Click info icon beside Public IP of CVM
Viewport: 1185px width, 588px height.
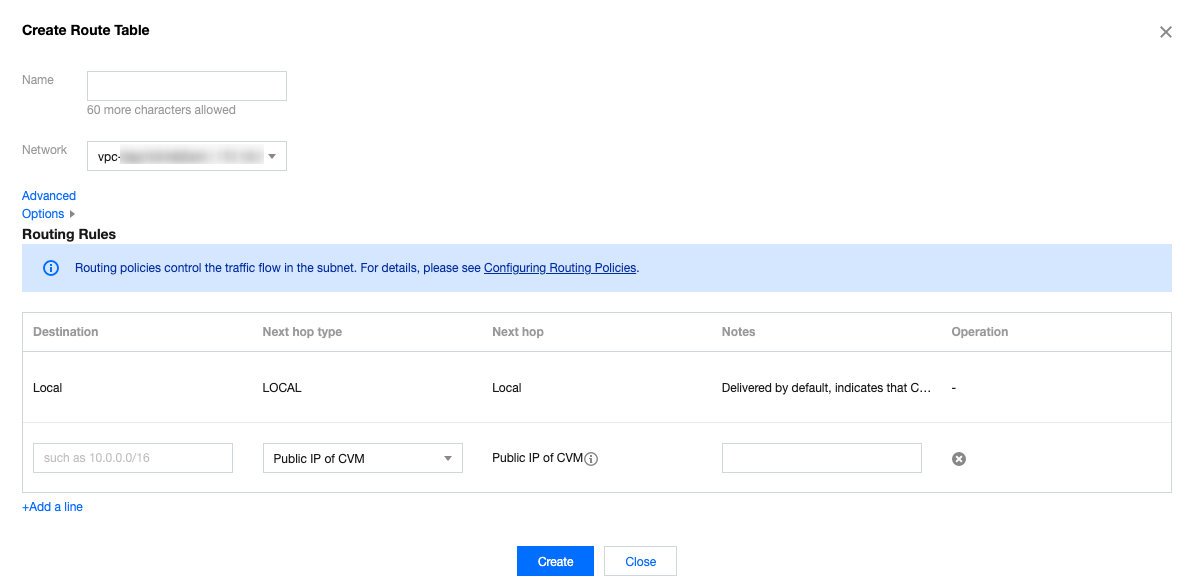[x=591, y=459]
